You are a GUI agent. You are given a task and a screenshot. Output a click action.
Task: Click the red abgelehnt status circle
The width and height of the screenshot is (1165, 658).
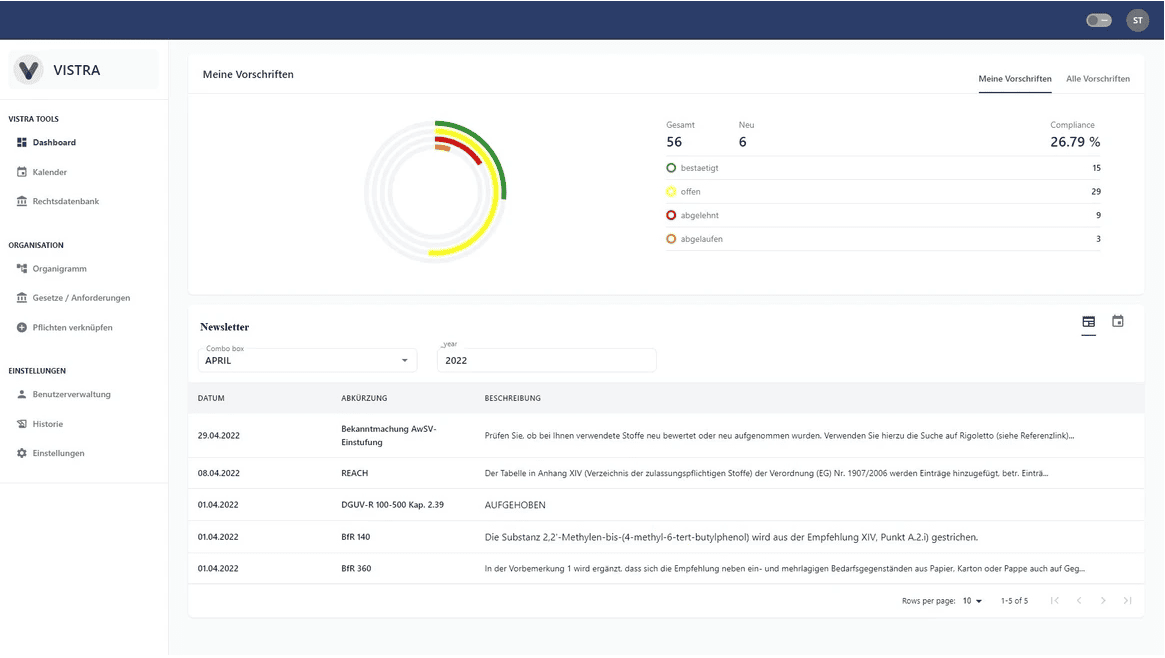click(x=671, y=215)
